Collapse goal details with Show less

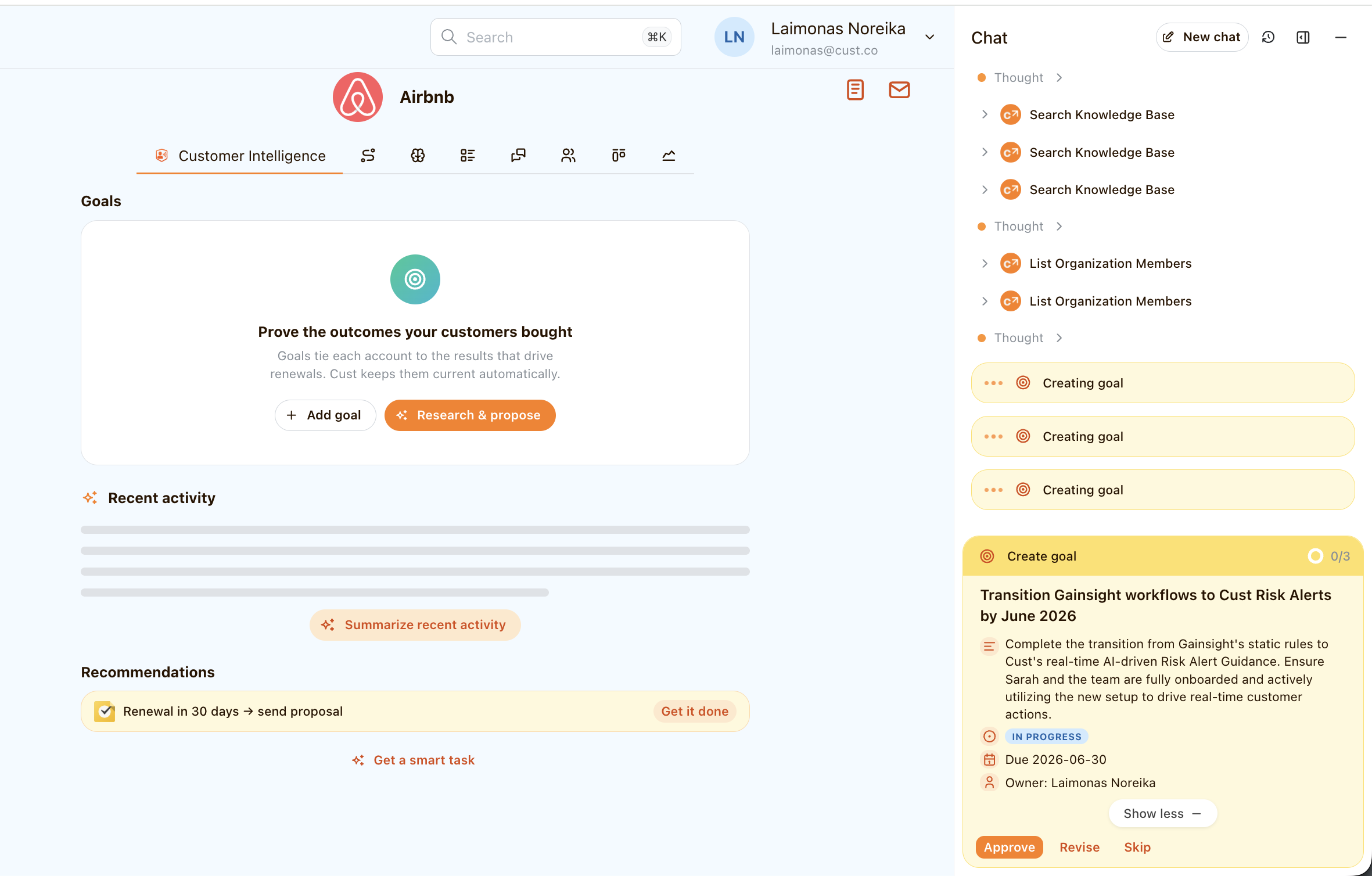[1162, 814]
